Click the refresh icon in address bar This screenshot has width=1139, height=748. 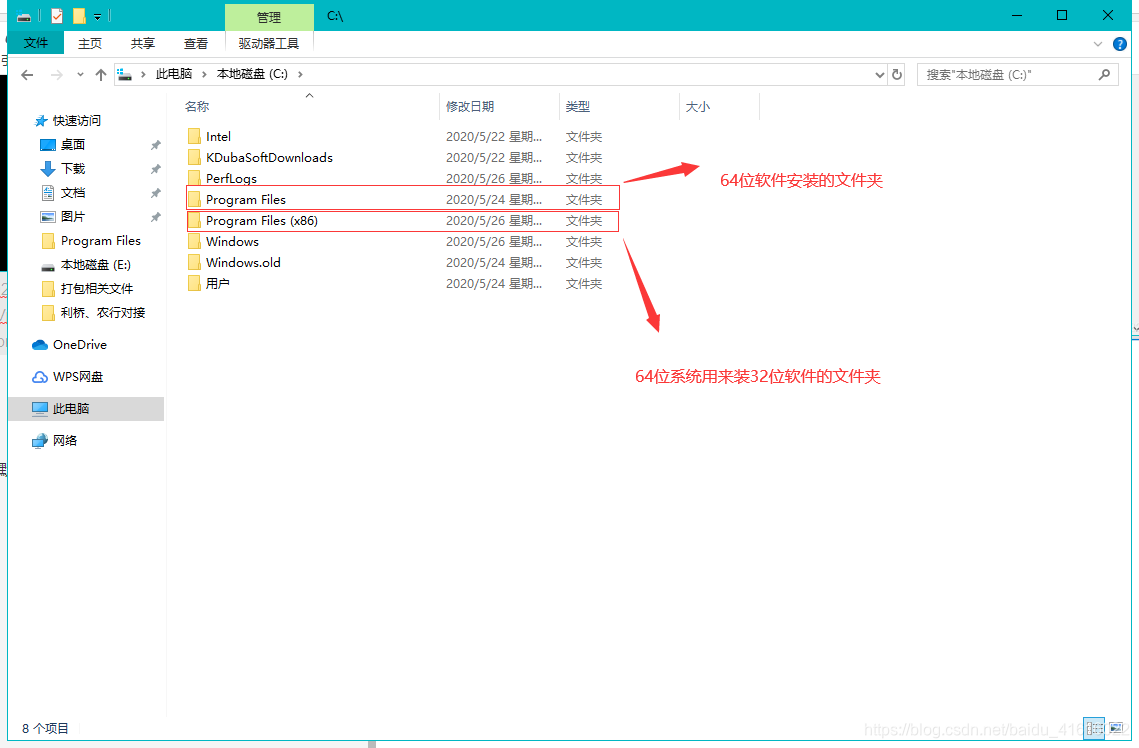point(897,73)
